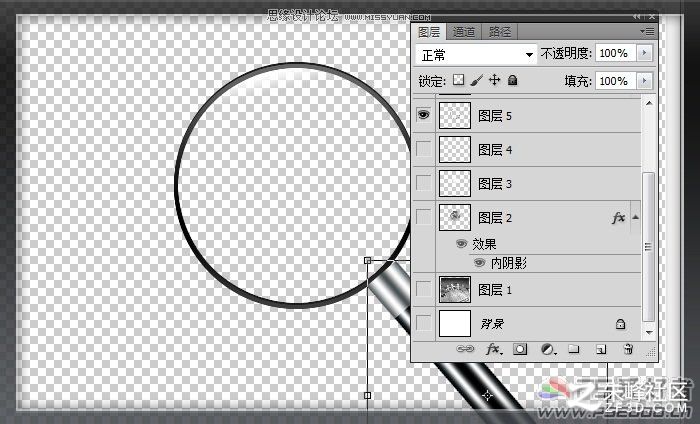
Task: Click the 图层 3 layer name
Action: [x=495, y=184]
